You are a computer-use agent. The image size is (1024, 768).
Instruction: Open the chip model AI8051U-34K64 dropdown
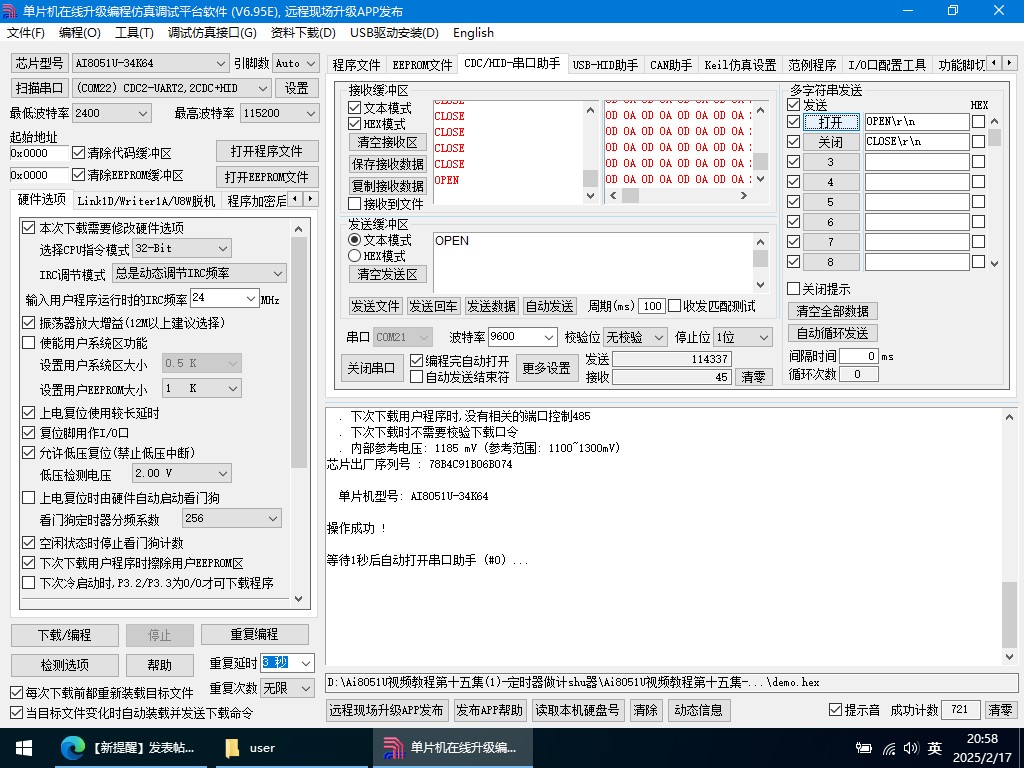(x=221, y=63)
